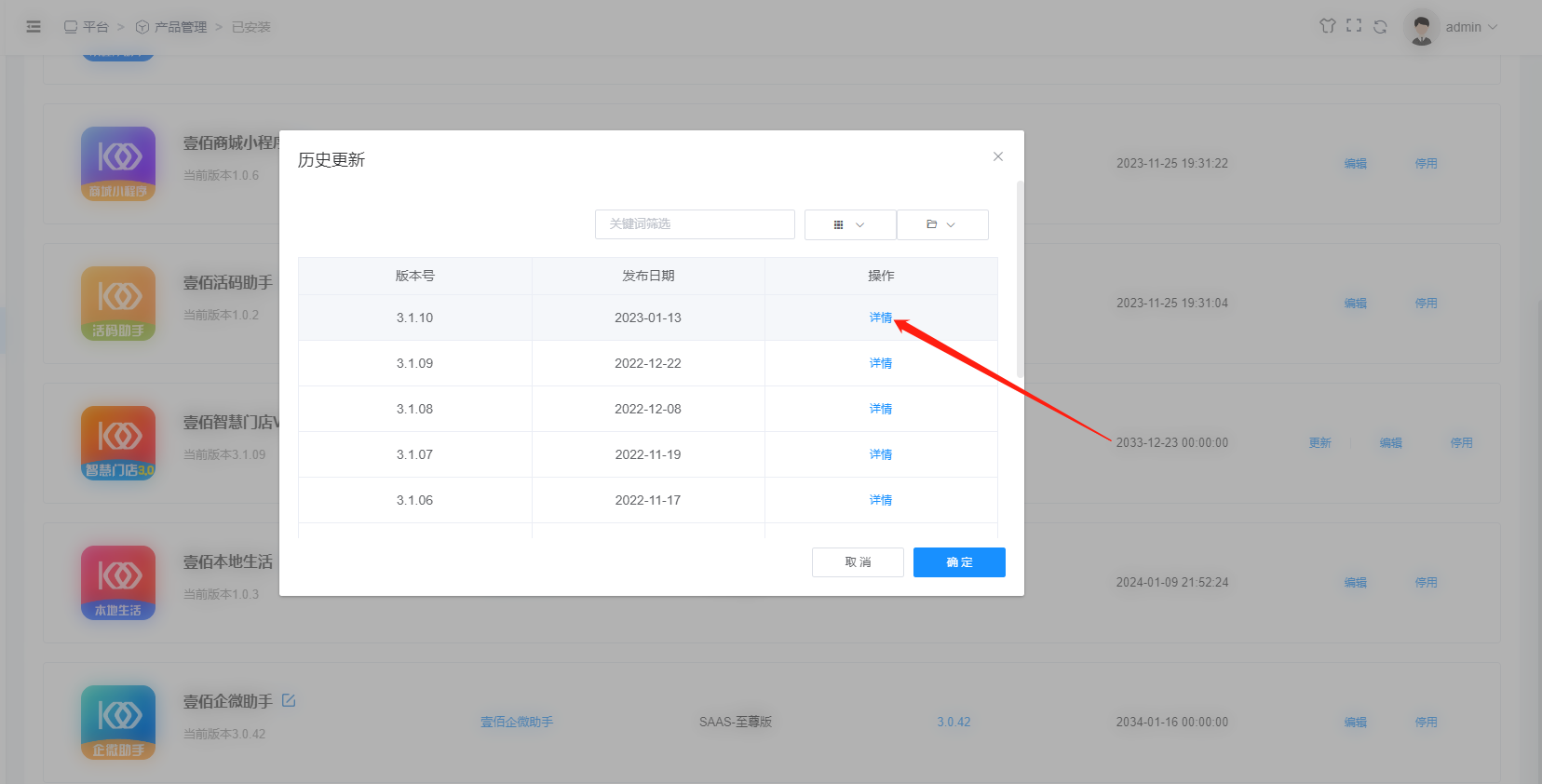1542x784 pixels.
Task: Click 编辑 for row dated 2033-12-23
Action: coord(1391,442)
